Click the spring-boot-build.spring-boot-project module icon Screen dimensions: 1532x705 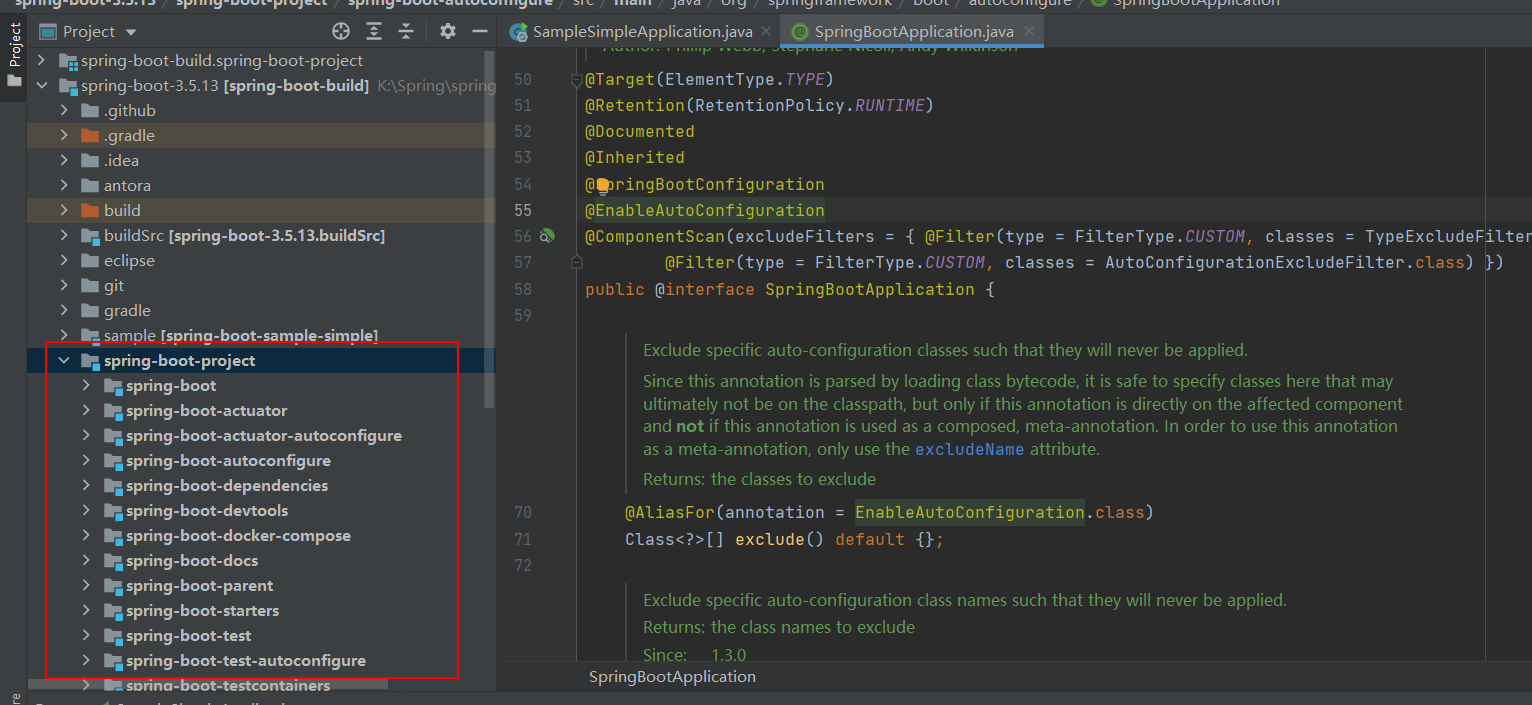(x=68, y=60)
